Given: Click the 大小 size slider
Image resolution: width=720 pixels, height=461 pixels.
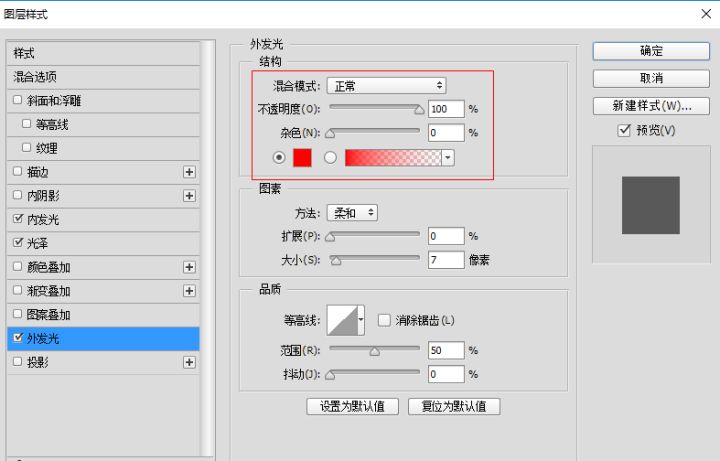Looking at the screenshot, I should coord(374,259).
